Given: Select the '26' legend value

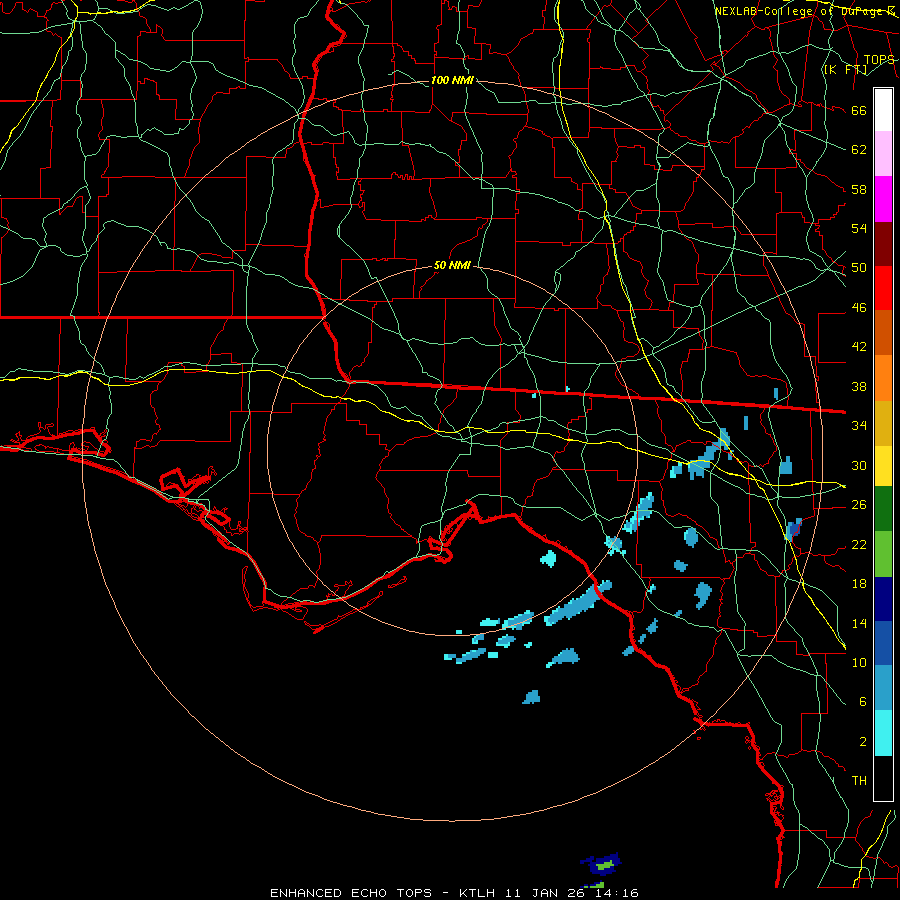Looking at the screenshot, I should 859,505.
